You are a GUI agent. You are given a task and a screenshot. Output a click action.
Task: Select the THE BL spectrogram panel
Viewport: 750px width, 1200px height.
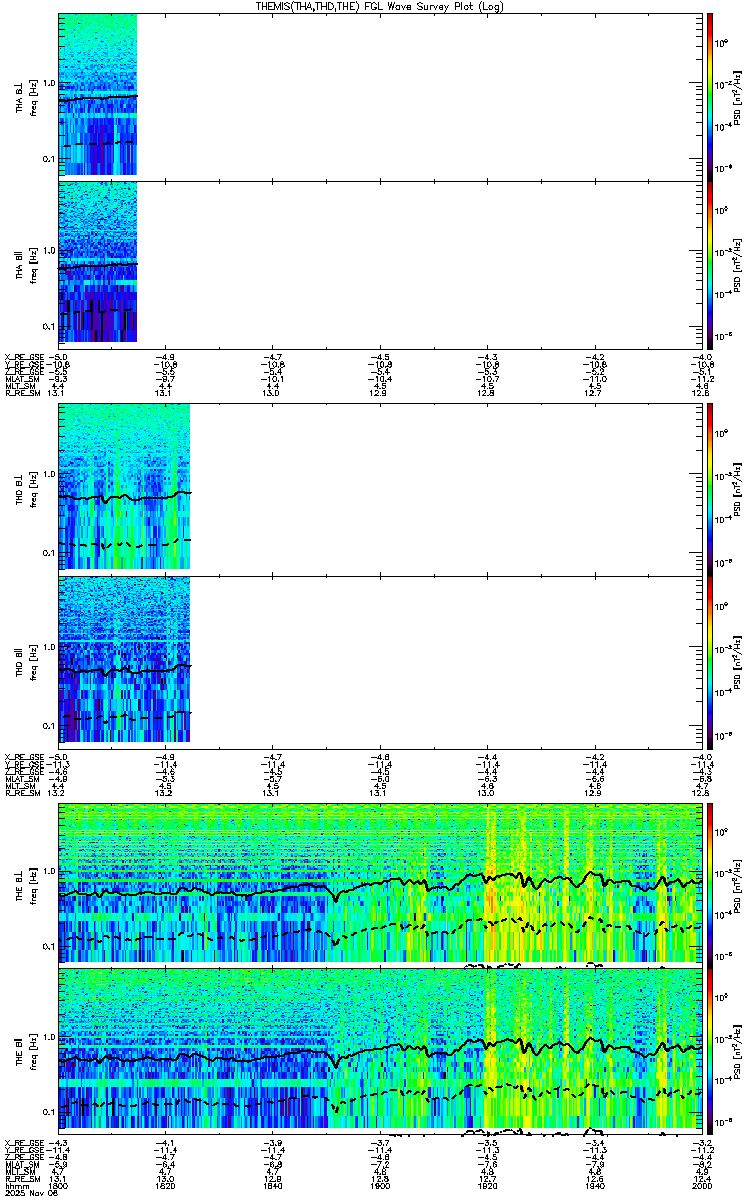[381, 884]
